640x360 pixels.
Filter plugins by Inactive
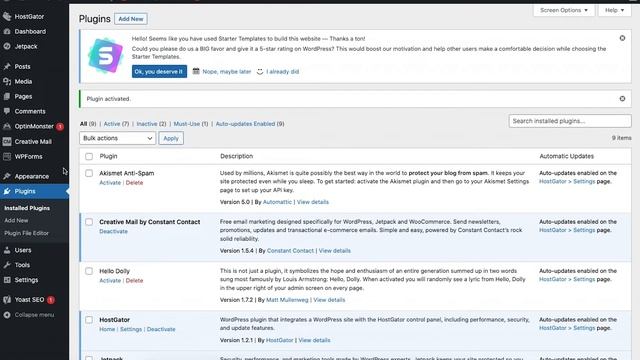(151, 124)
